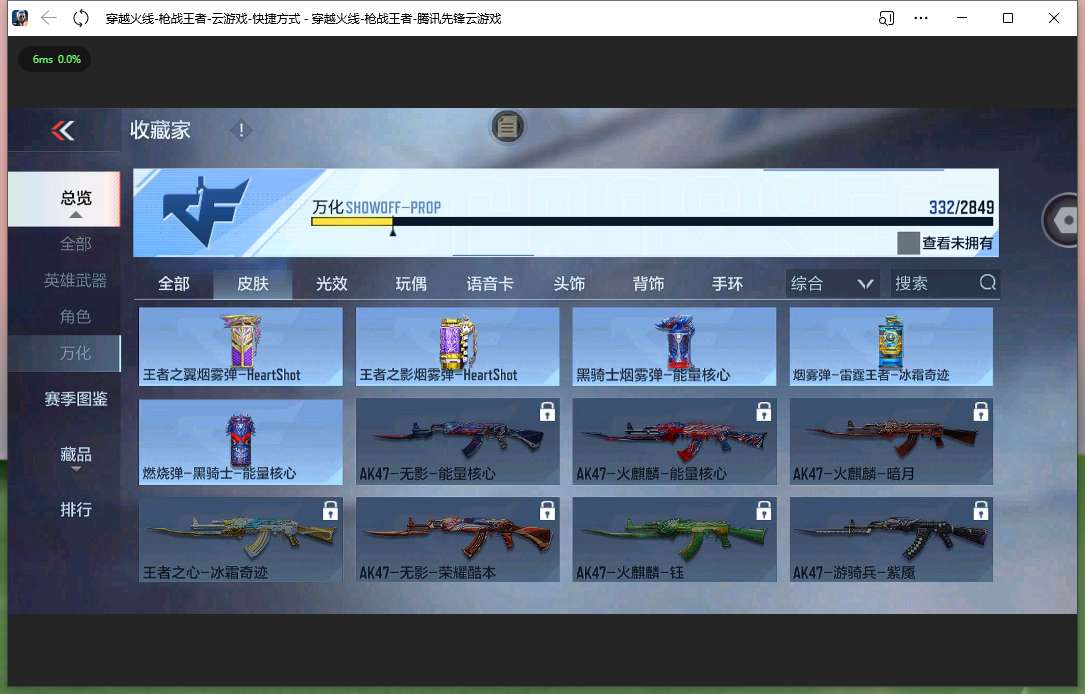
Task: Open the AK47-游骑兵-紫魇 weapon card
Action: pos(891,540)
